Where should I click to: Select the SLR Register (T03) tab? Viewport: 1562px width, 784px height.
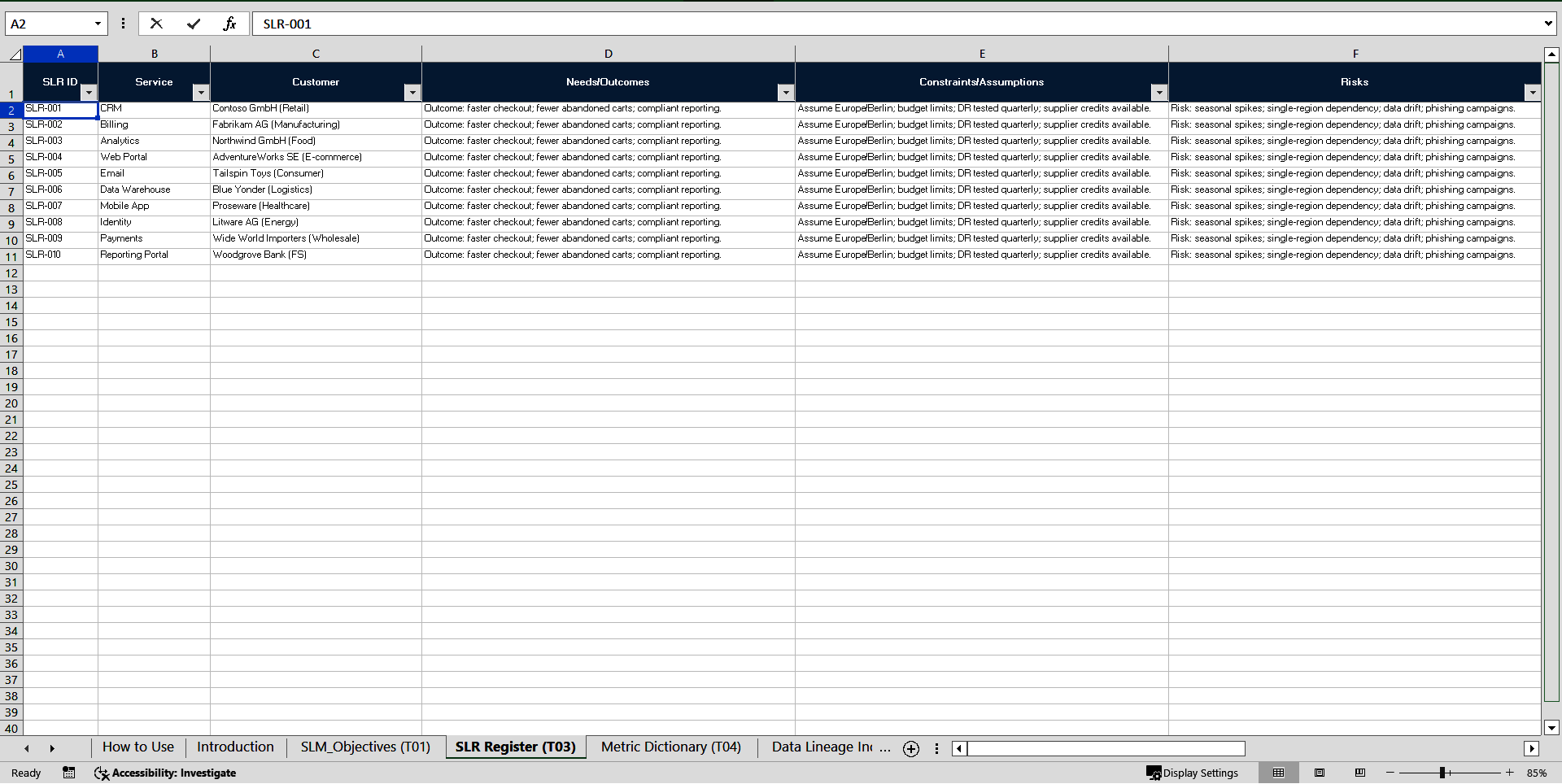click(515, 747)
